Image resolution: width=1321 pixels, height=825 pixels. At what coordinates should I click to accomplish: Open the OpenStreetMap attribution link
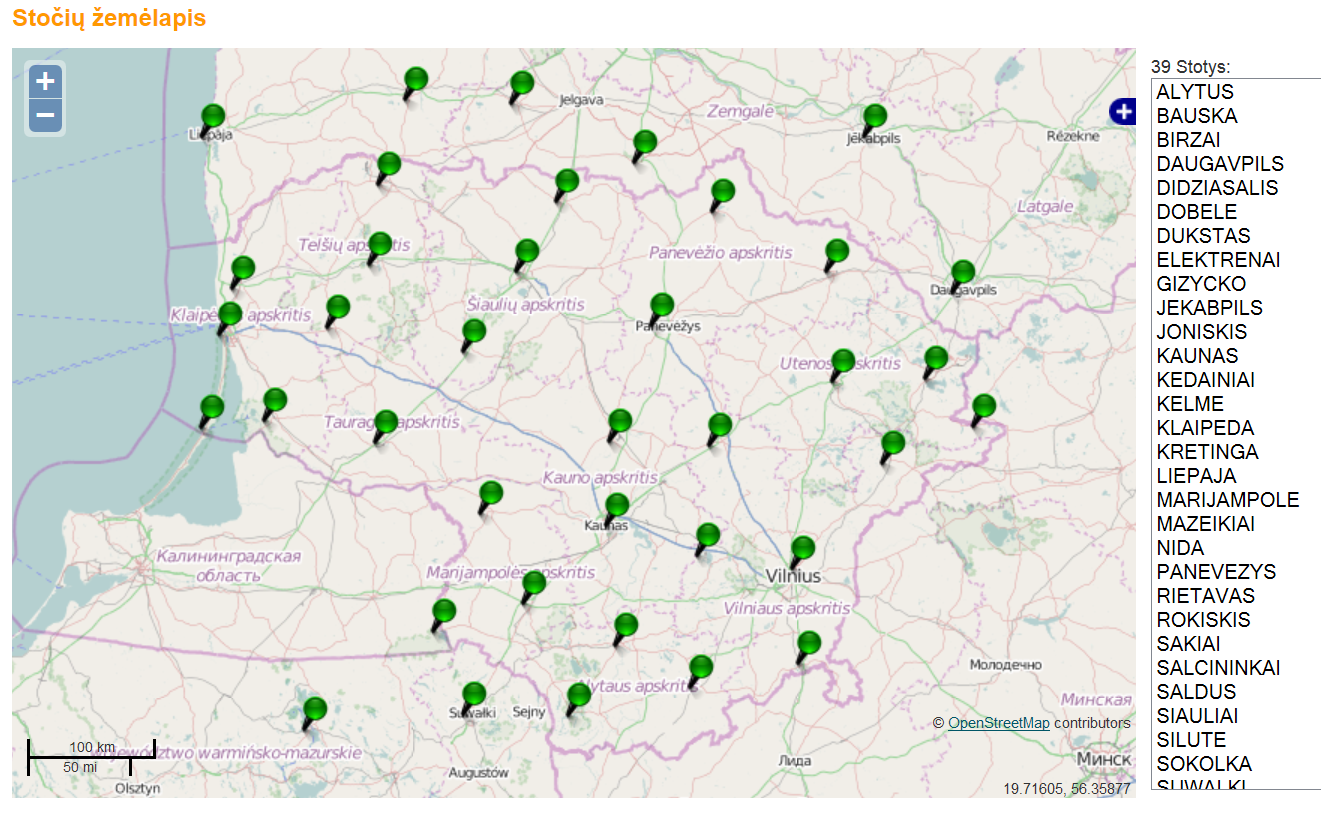click(x=999, y=723)
